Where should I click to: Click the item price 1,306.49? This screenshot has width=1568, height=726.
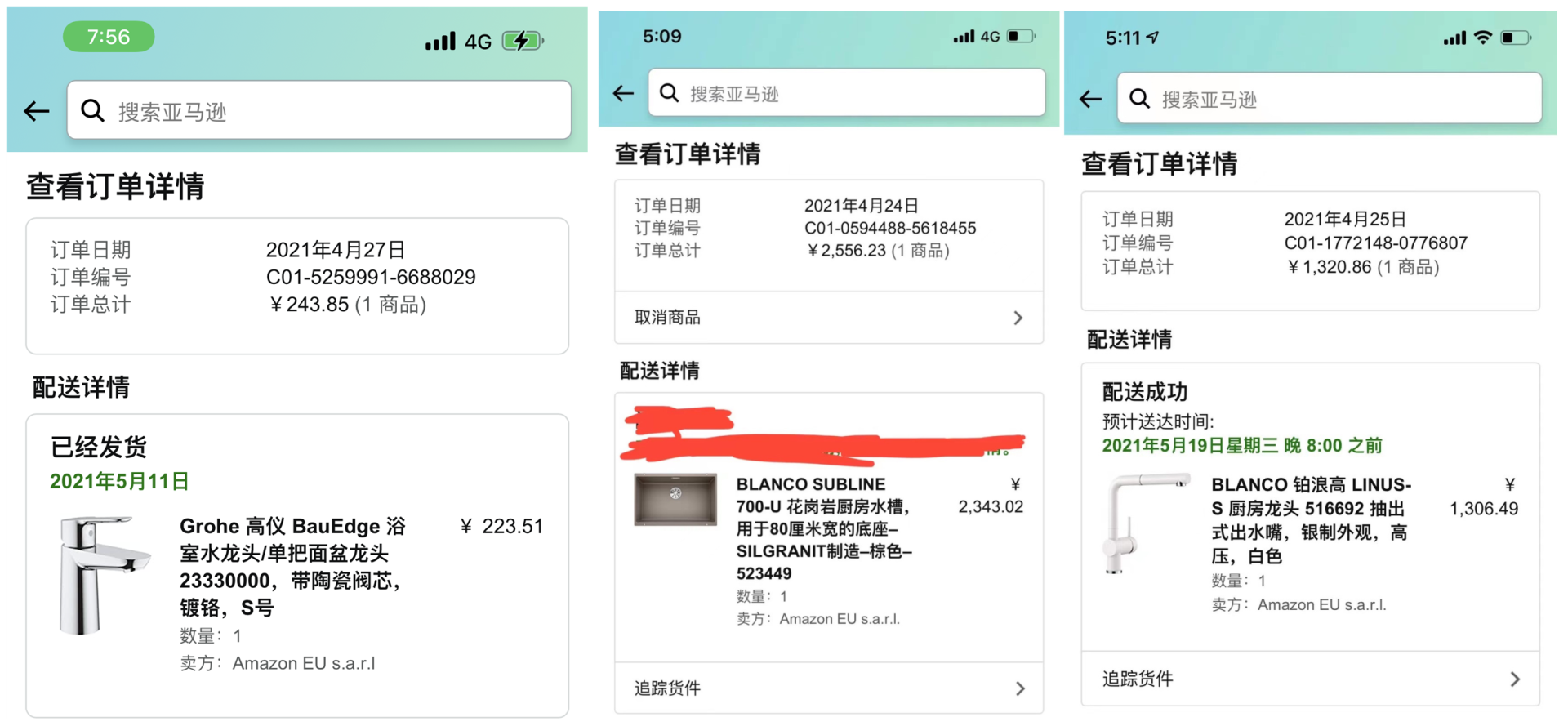pos(1484,508)
